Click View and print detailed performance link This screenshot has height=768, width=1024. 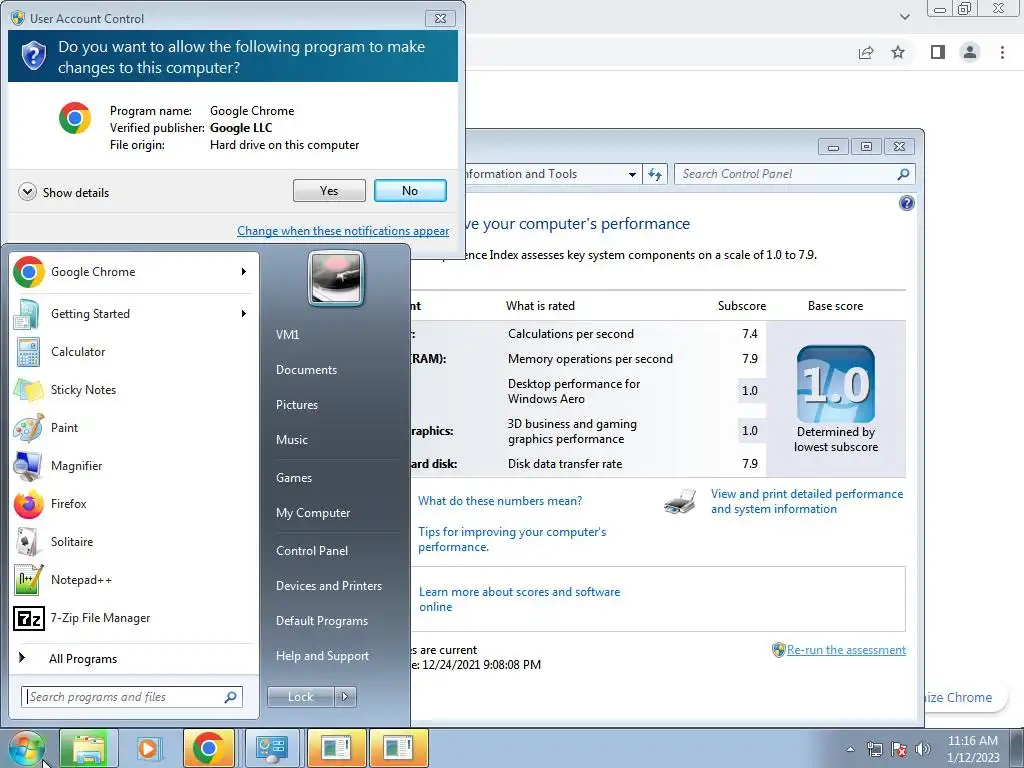[807, 502]
